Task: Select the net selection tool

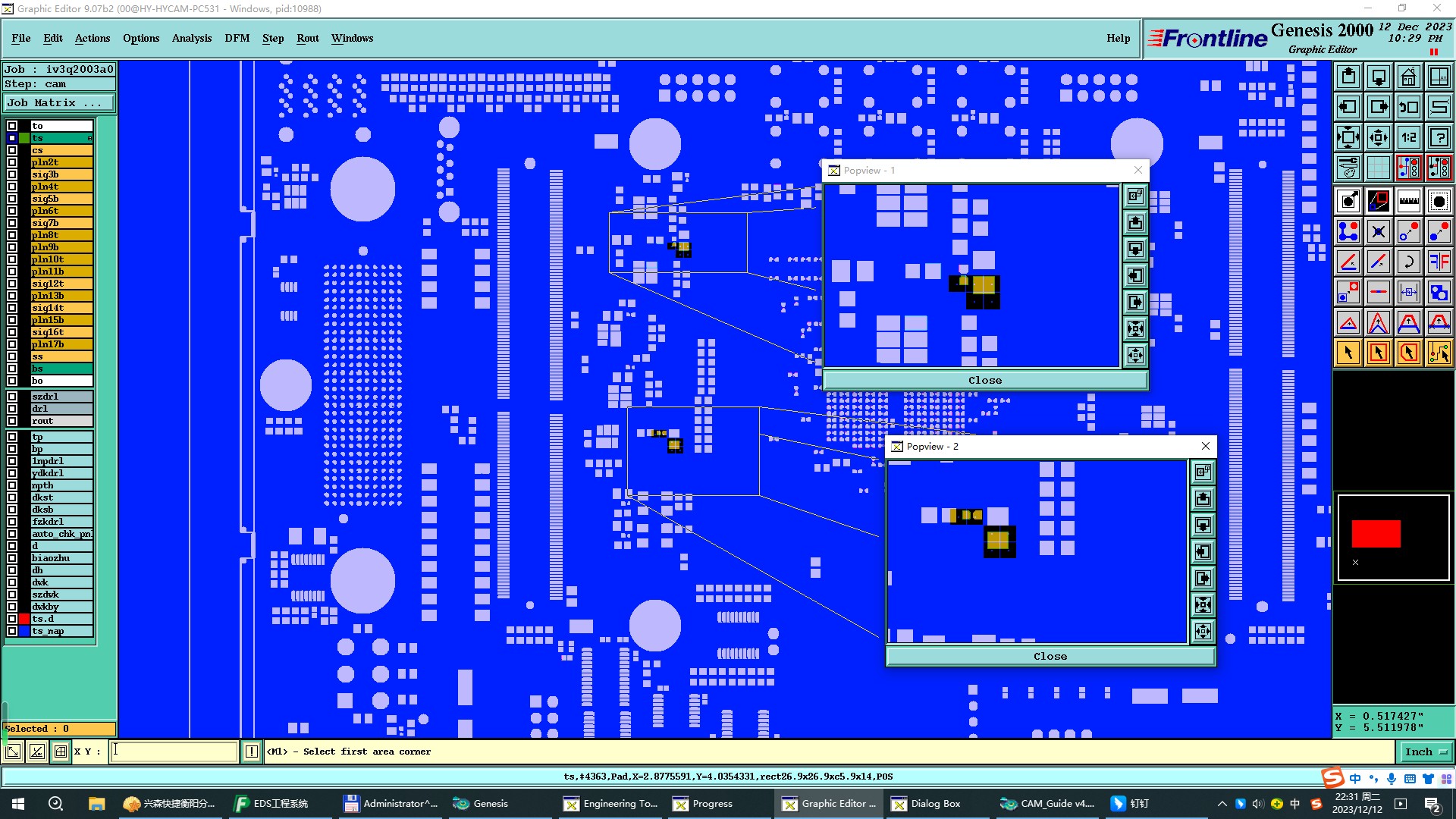Action: (x=1439, y=353)
